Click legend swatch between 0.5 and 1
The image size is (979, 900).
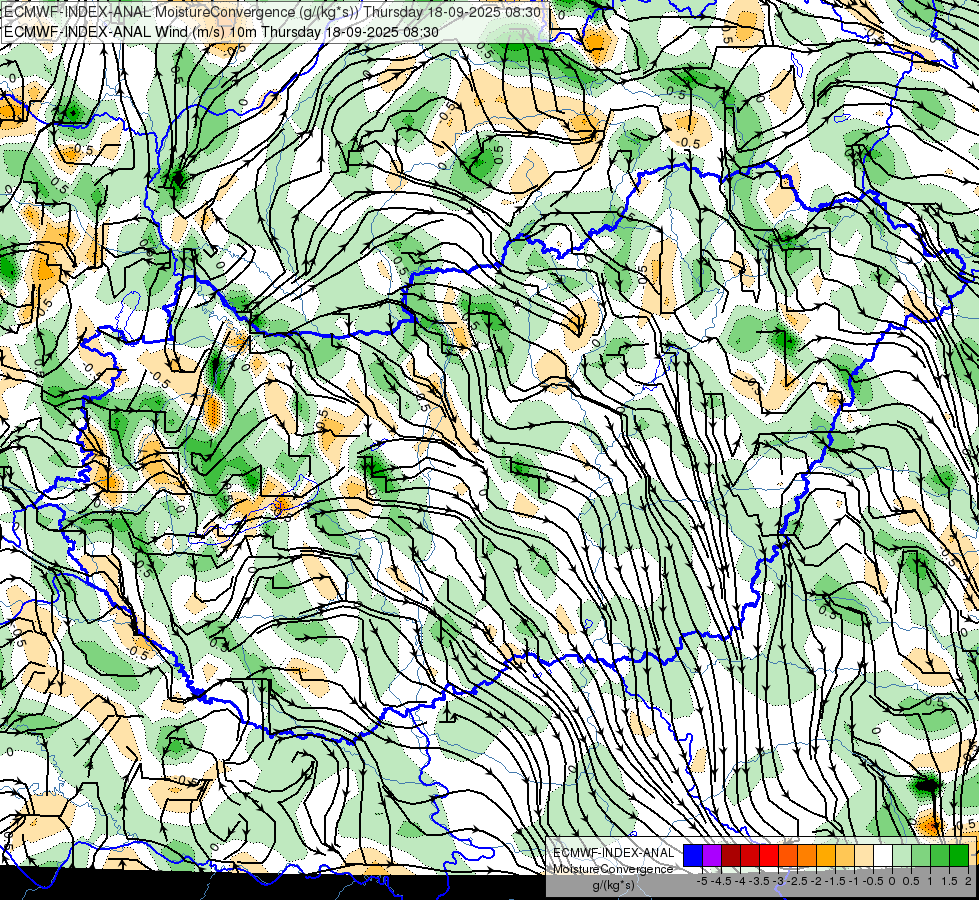(x=920, y=856)
